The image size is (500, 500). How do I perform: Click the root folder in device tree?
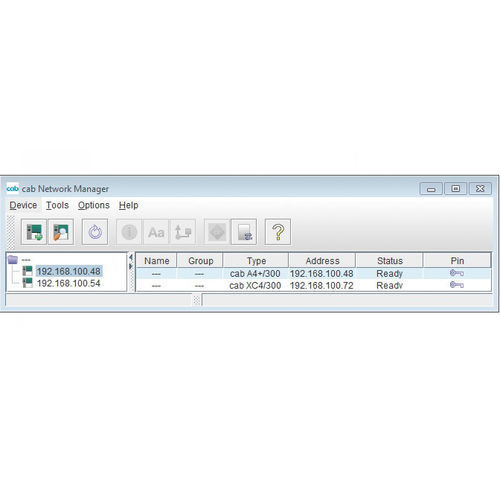(x=13, y=259)
